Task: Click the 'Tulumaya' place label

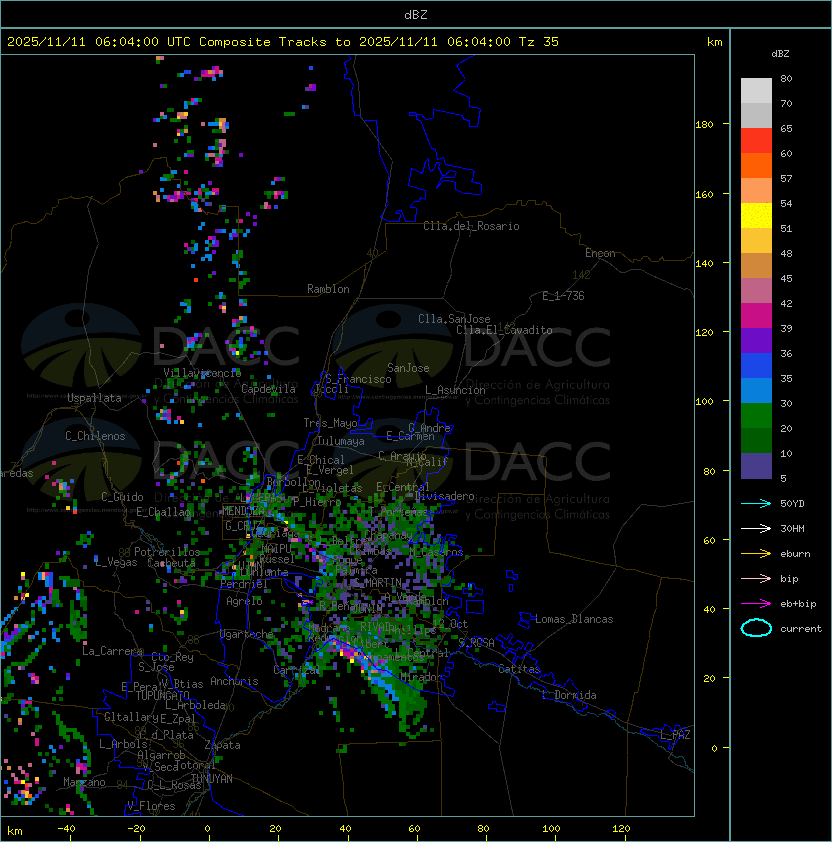Action: coord(341,441)
